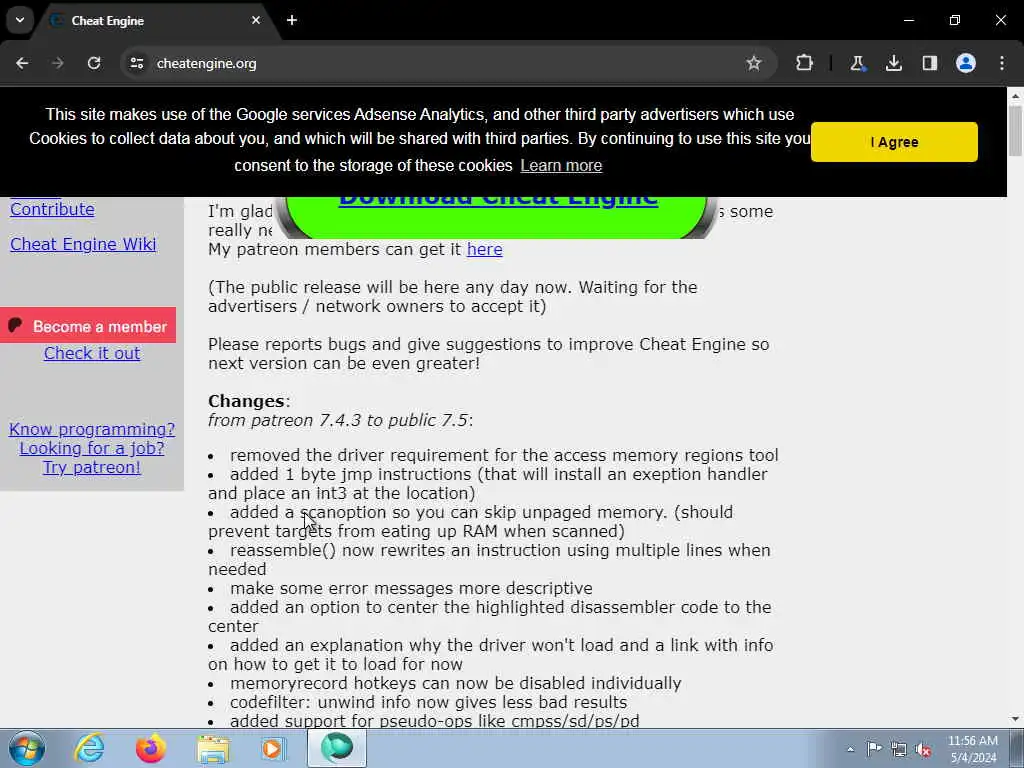Open the Try patreon! link

click(x=92, y=467)
